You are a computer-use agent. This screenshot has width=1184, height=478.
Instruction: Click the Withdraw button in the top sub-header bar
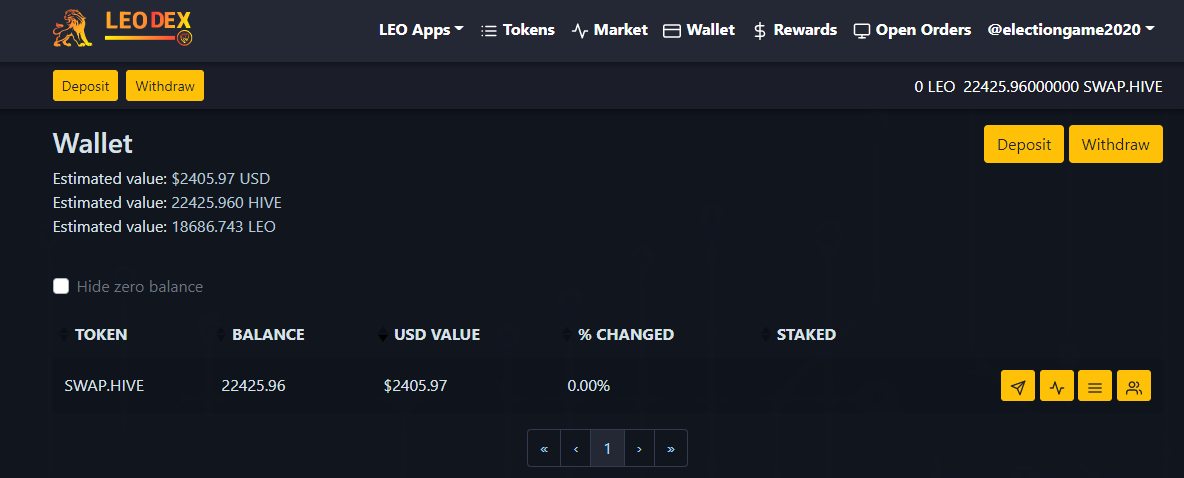click(165, 86)
